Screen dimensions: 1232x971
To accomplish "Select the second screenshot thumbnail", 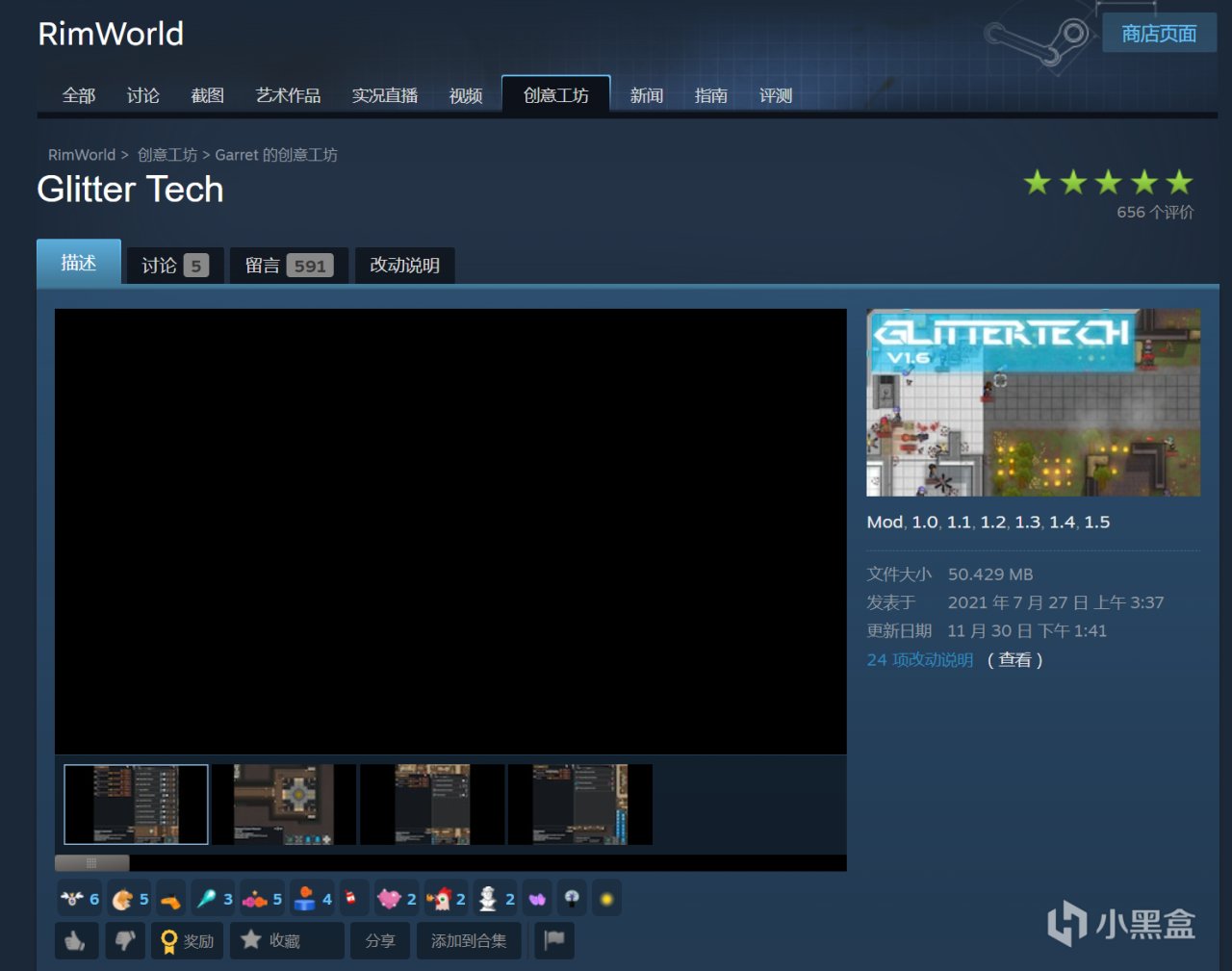I will (x=285, y=805).
